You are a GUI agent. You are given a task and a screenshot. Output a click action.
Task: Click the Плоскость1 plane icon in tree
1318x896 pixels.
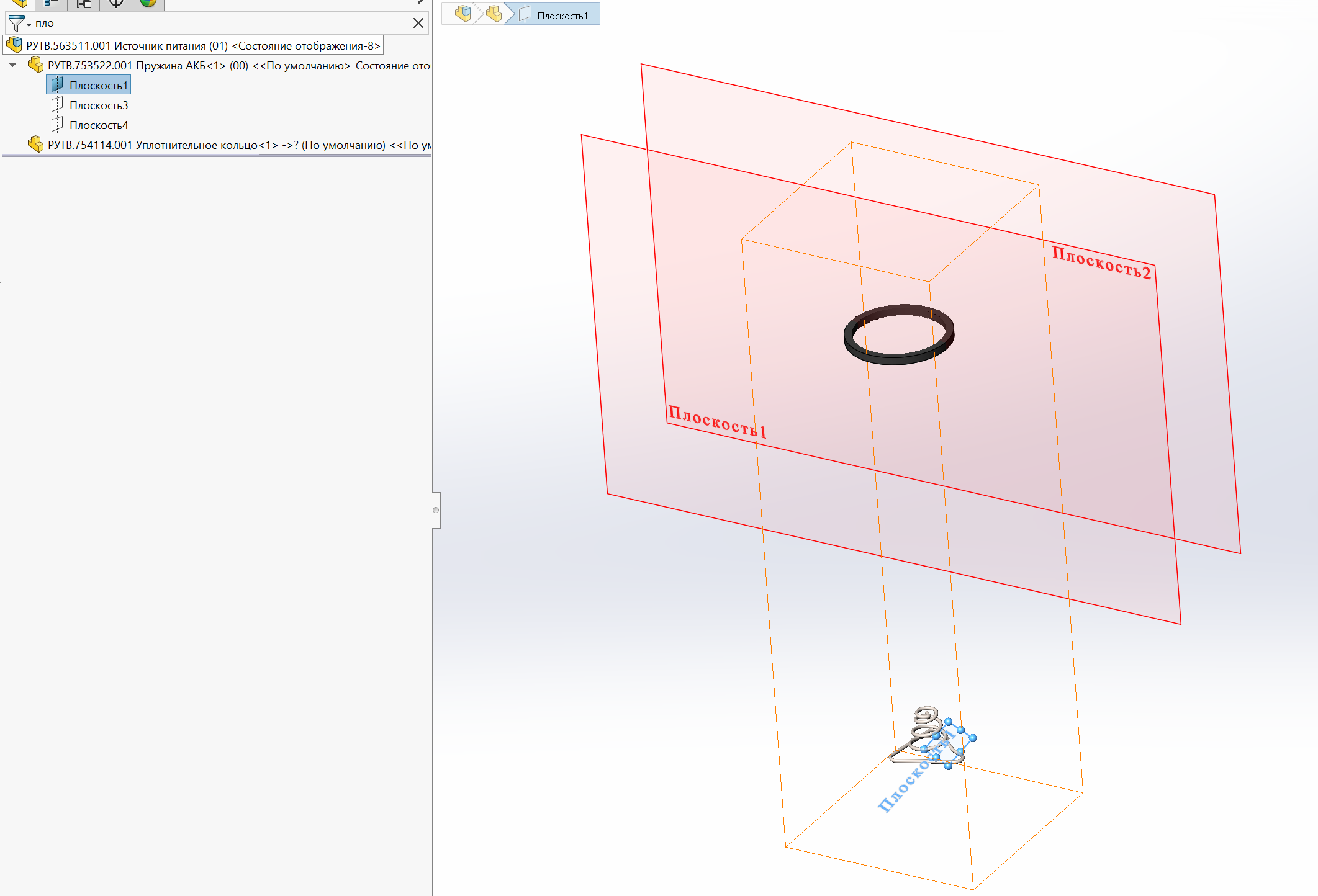(x=57, y=84)
